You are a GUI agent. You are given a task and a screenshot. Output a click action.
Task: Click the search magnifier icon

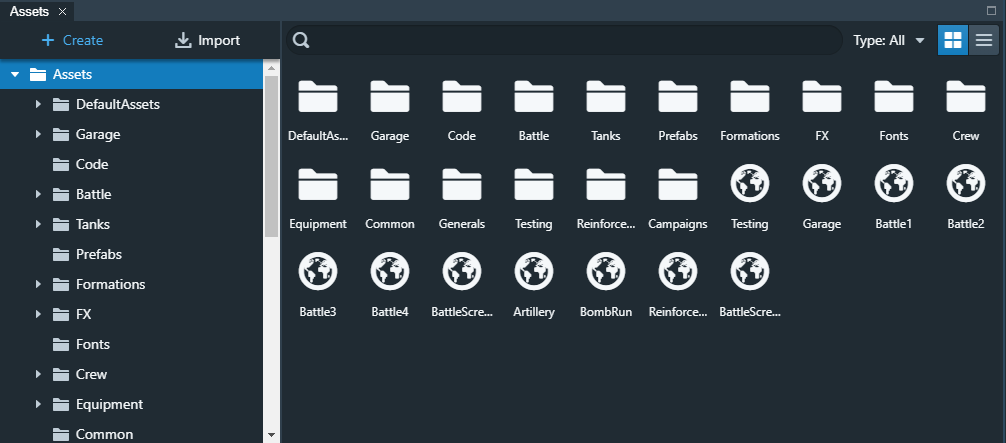coord(301,41)
